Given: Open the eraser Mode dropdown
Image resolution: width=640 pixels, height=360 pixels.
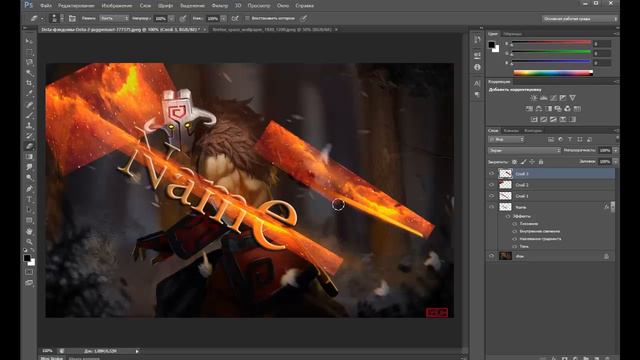Looking at the screenshot, I should (114, 18).
